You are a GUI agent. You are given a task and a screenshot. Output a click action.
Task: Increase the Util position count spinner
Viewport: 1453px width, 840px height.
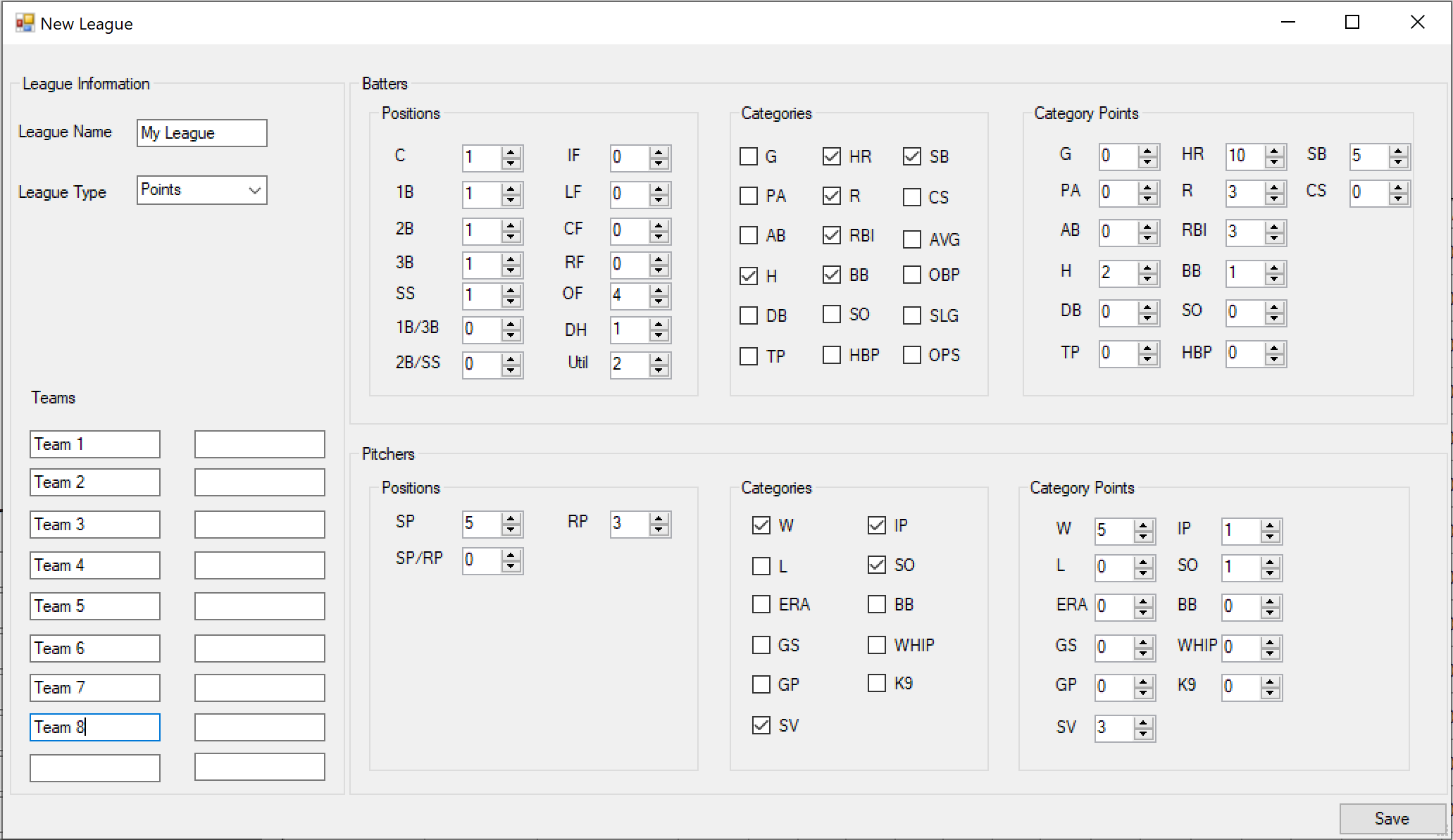[x=659, y=358]
